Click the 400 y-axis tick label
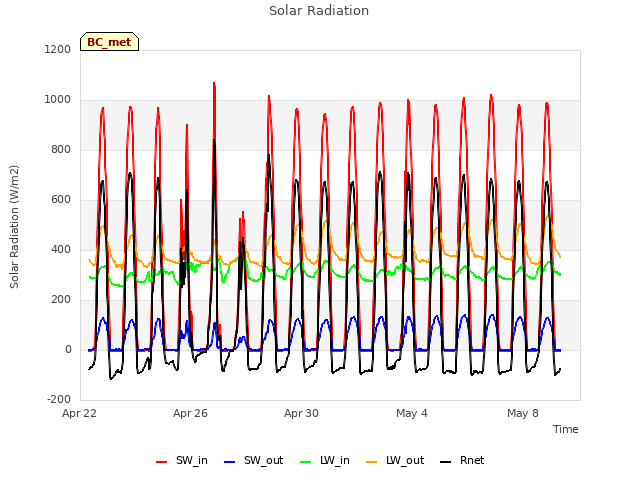640x480 pixels. tap(61, 249)
